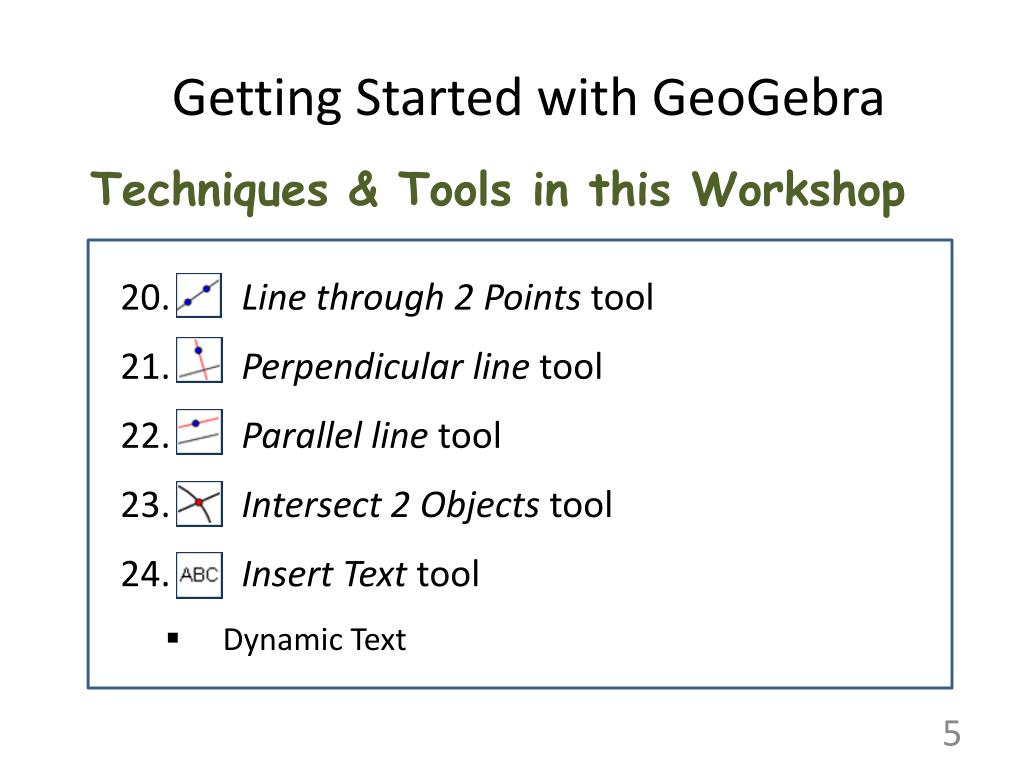Click the Perpendicular line tool icon
The width and height of the screenshot is (1024, 768).
pyautogui.click(x=199, y=359)
